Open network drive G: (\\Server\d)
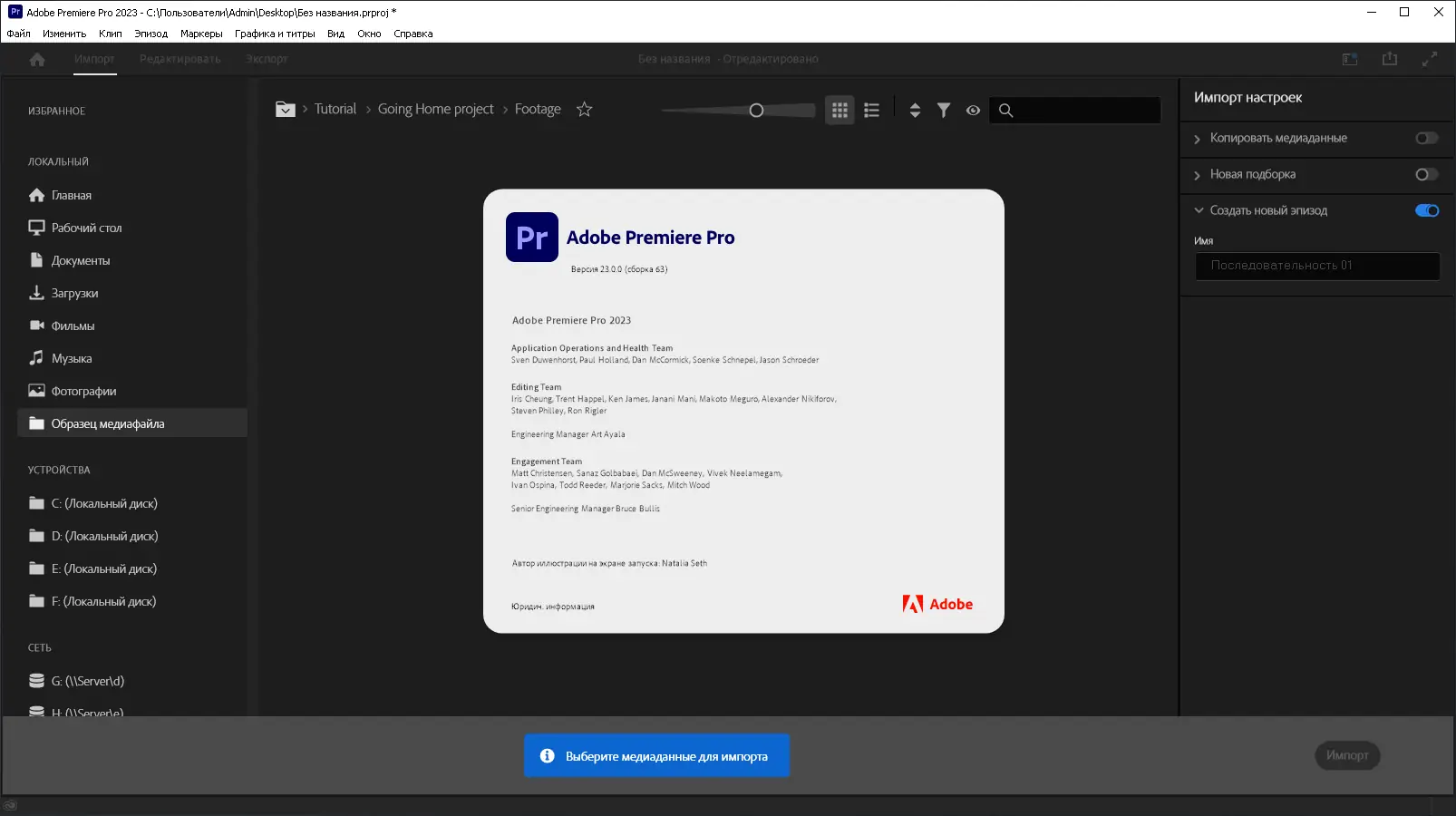Viewport: 1456px width, 816px height. (132, 681)
